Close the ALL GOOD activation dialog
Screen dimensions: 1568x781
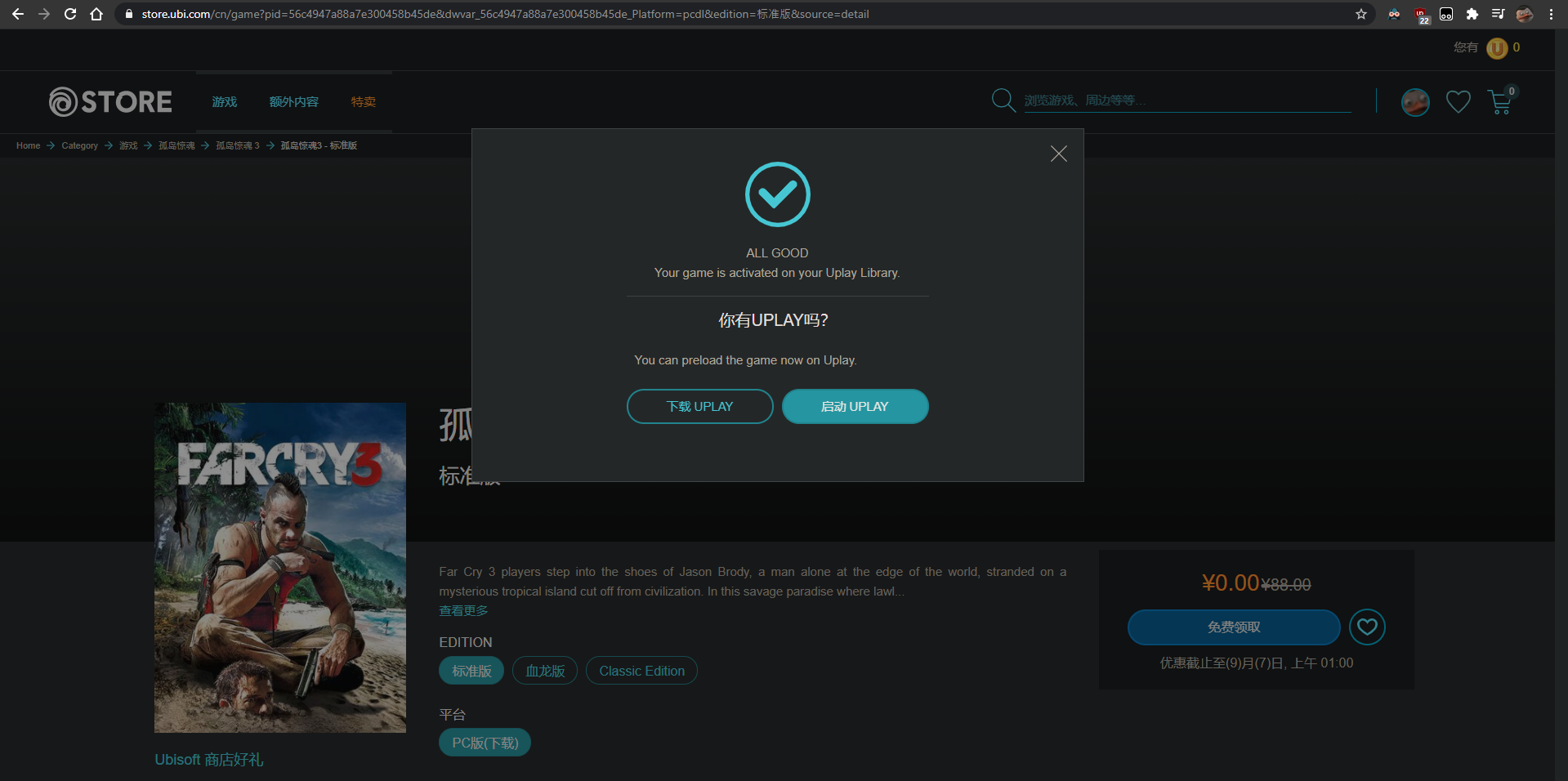click(1058, 154)
